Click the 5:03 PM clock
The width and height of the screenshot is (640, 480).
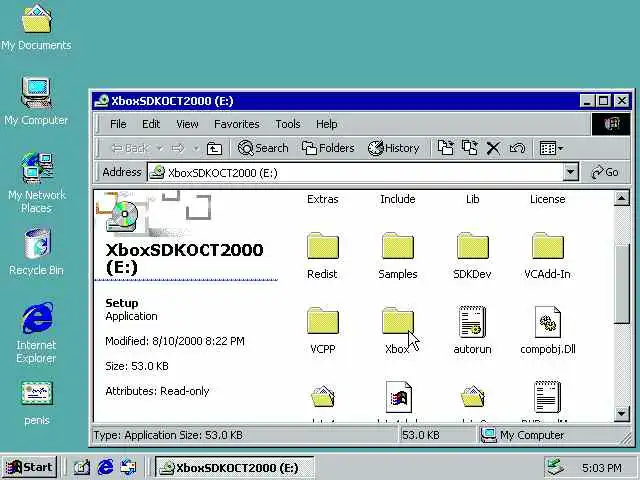(602, 467)
